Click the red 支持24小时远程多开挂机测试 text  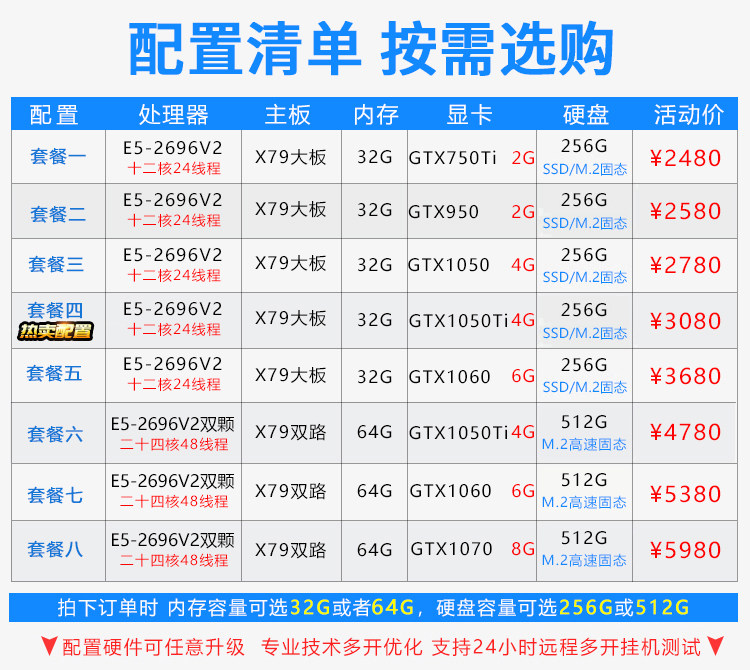click(566, 647)
